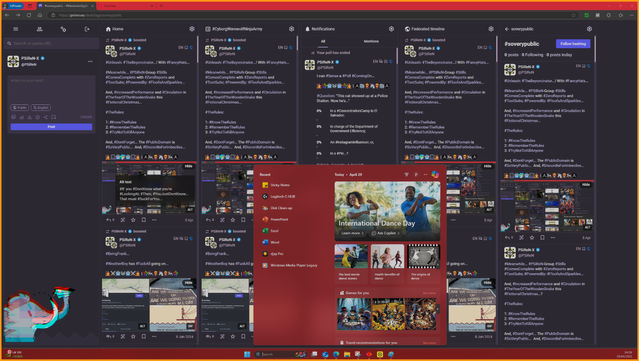Click the Post button in compose form
This screenshot has width=639, height=361.
pos(51,127)
